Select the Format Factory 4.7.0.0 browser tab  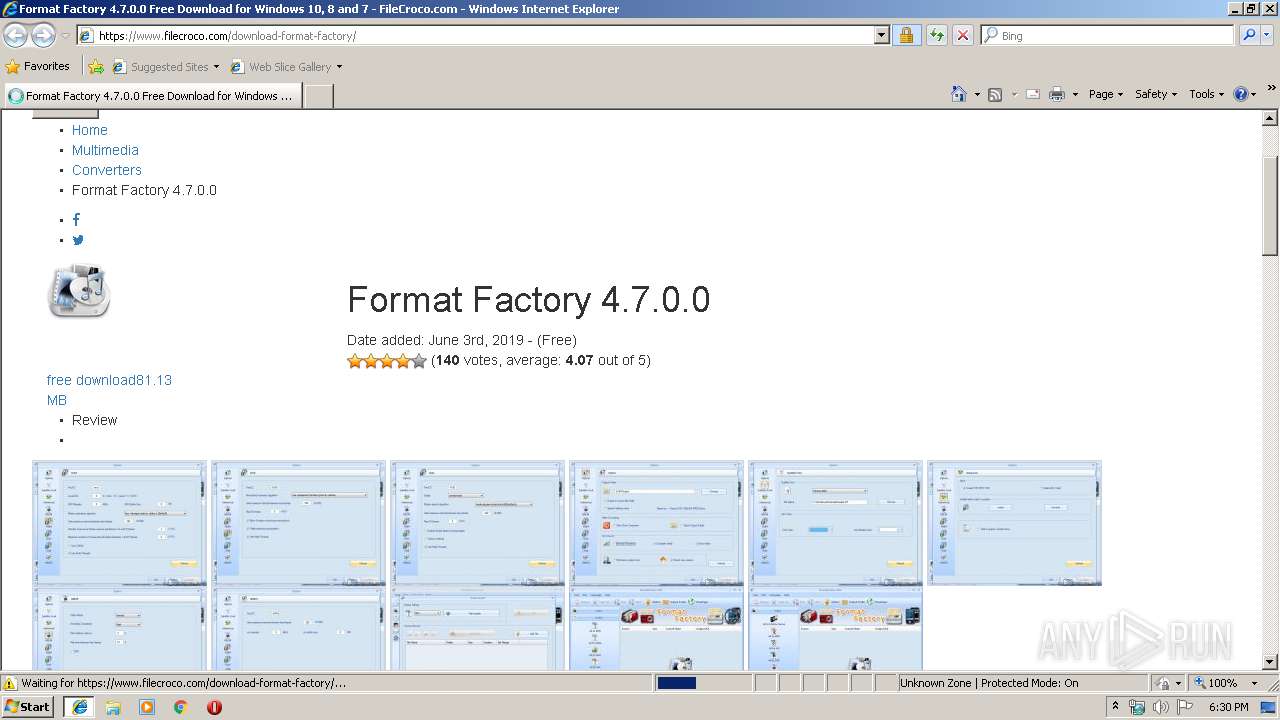[x=151, y=96]
